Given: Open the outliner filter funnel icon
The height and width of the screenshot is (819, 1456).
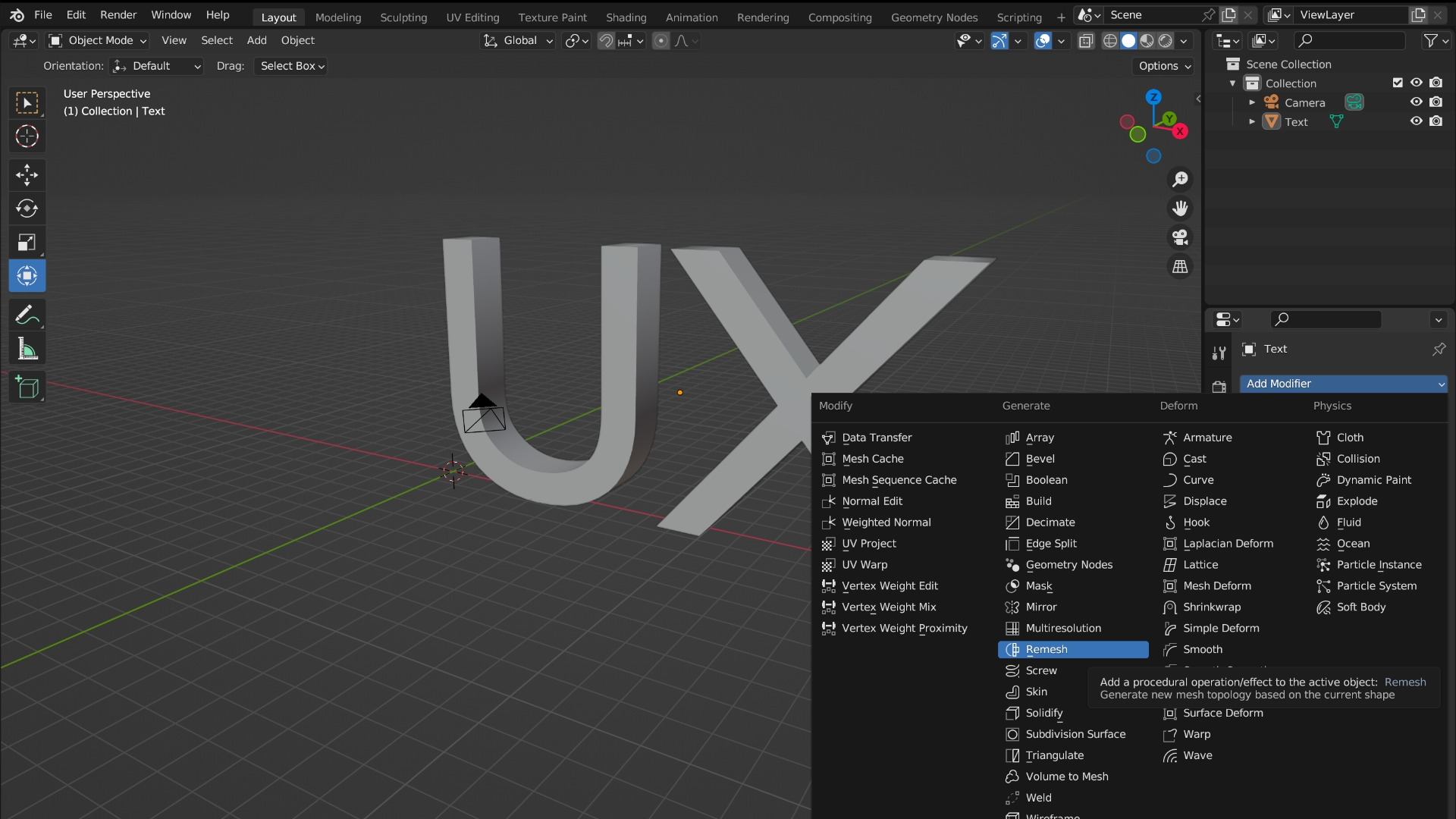Looking at the screenshot, I should (1432, 40).
